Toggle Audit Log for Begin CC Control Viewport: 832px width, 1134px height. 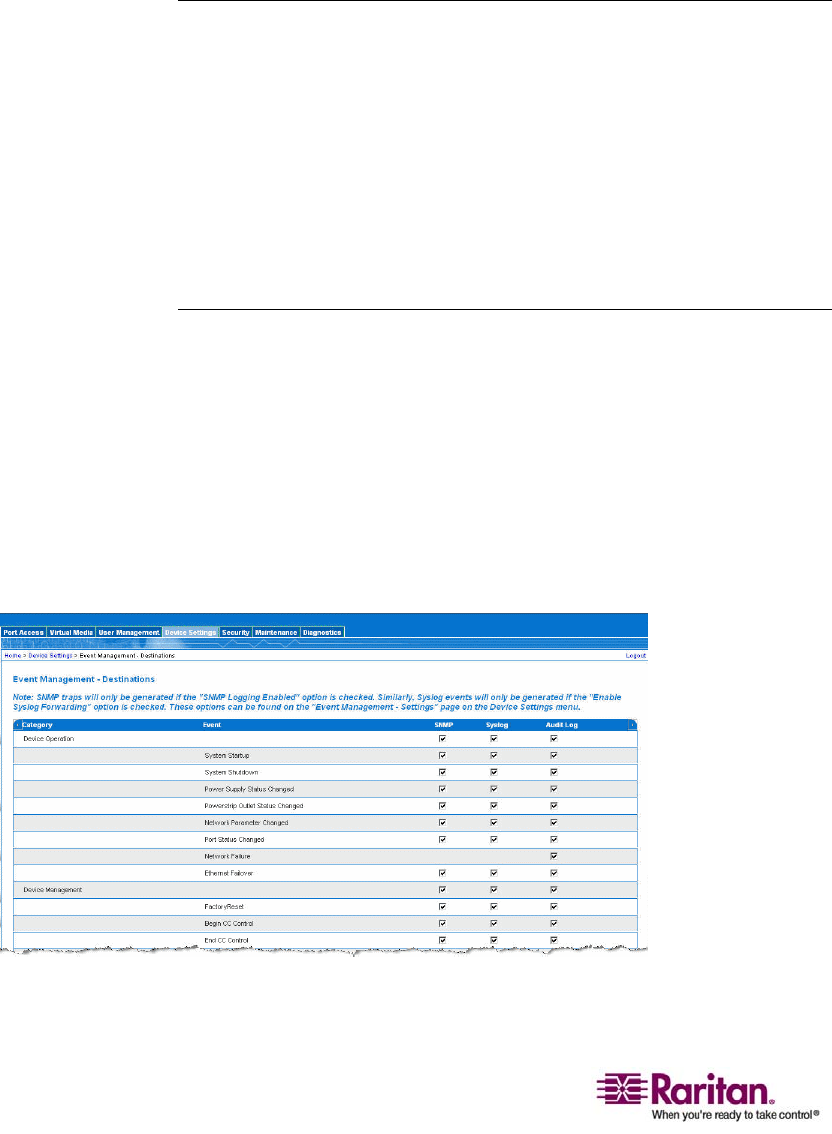553,923
